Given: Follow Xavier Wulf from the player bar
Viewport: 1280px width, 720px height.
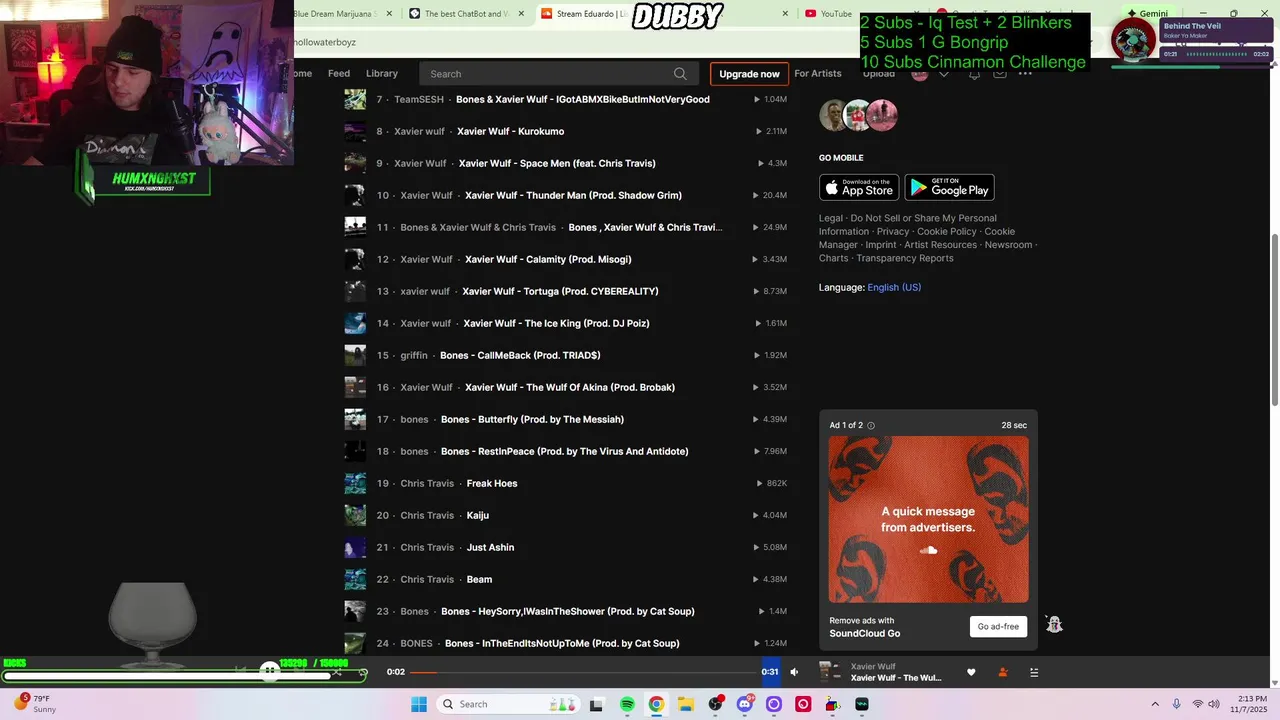Looking at the screenshot, I should point(1003,672).
